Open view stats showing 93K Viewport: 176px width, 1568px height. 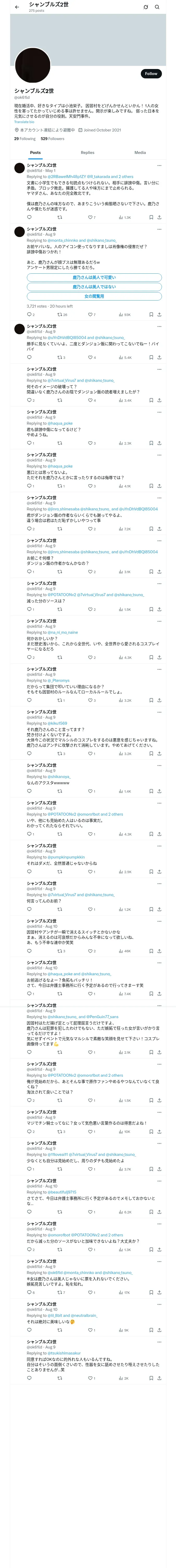pos(124,315)
